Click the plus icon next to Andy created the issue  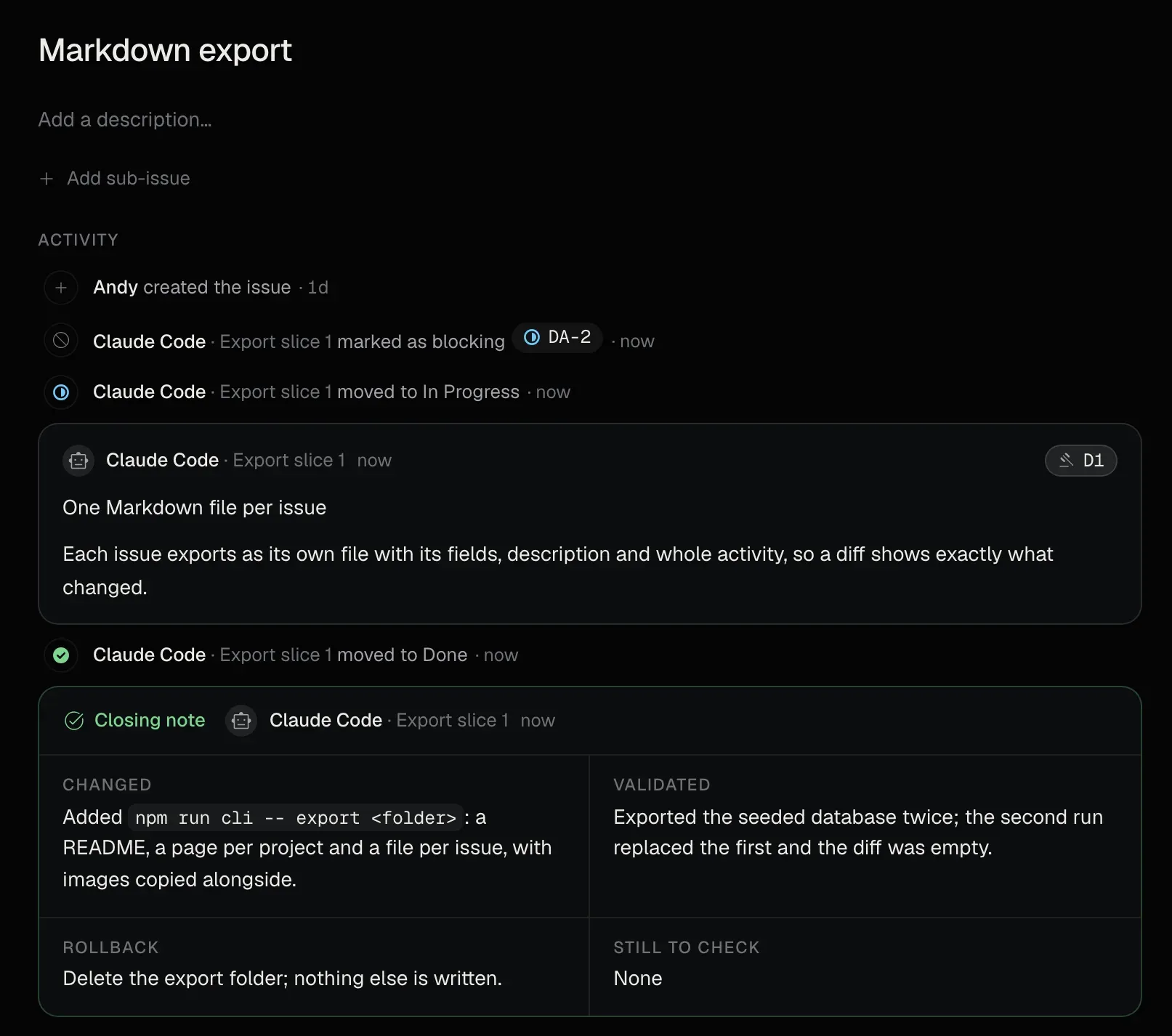61,288
